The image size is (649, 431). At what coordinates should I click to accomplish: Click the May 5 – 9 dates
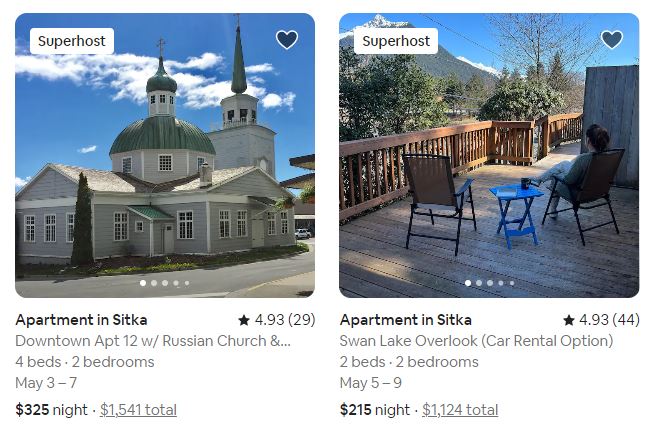pos(370,383)
